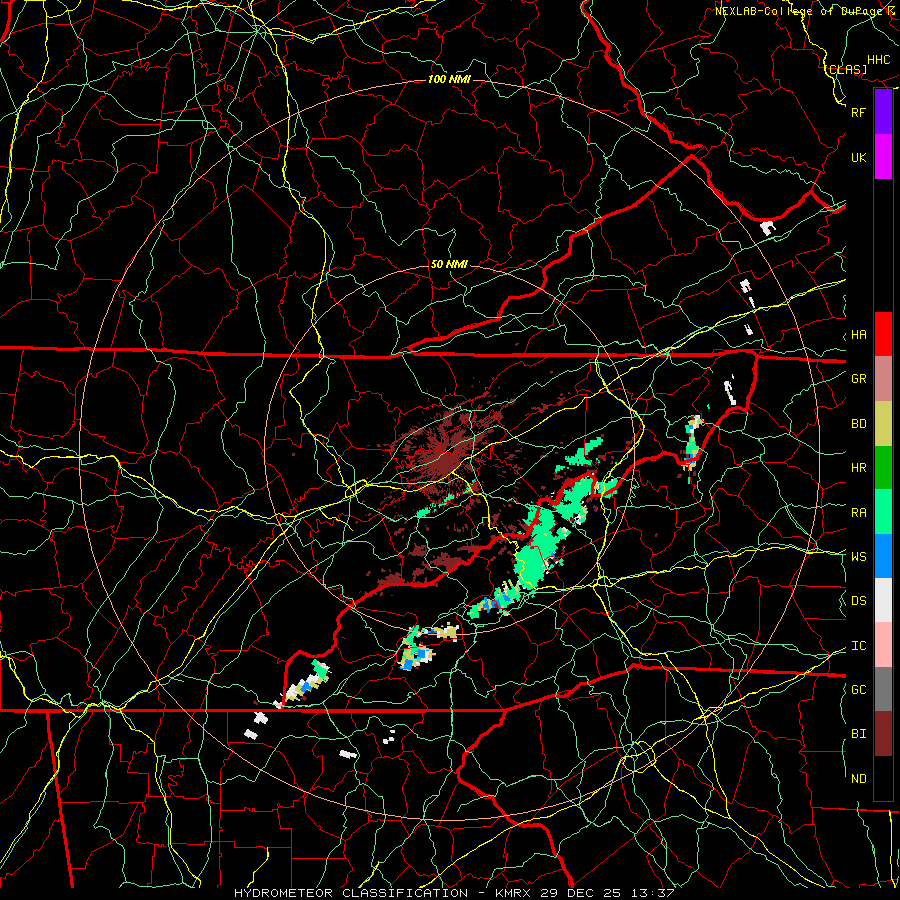Viewport: 900px width, 900px height.
Task: Click the ND black legend swatch
Action: point(883,778)
